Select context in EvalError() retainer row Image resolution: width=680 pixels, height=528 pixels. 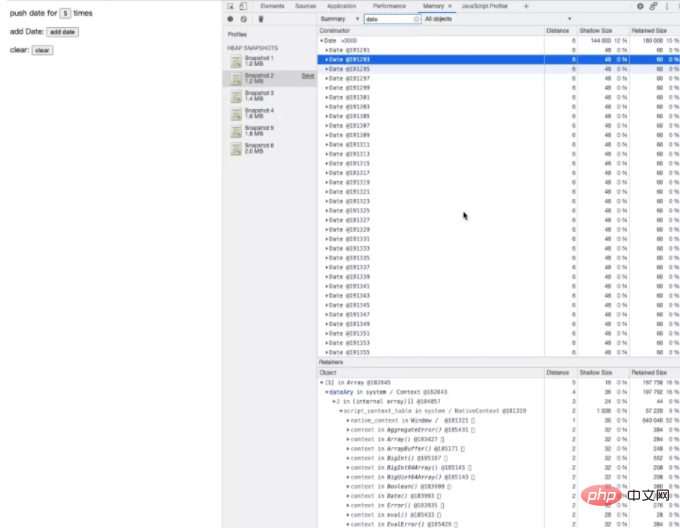pyautogui.click(x=498, y=524)
